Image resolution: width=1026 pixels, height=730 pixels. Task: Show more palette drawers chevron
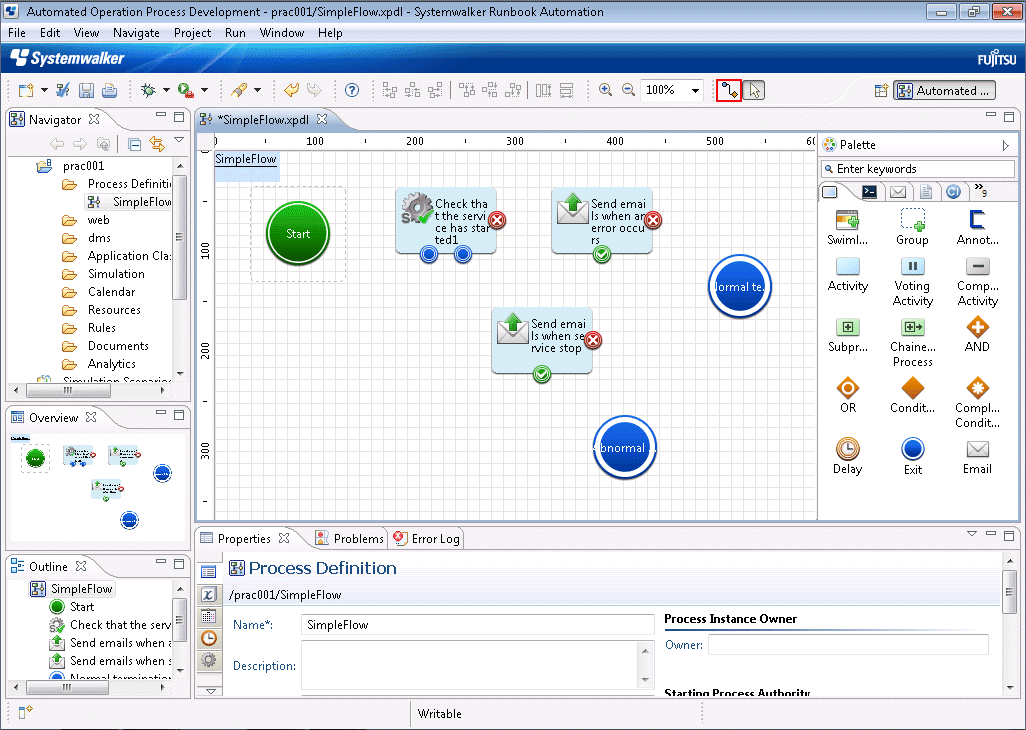click(x=980, y=190)
